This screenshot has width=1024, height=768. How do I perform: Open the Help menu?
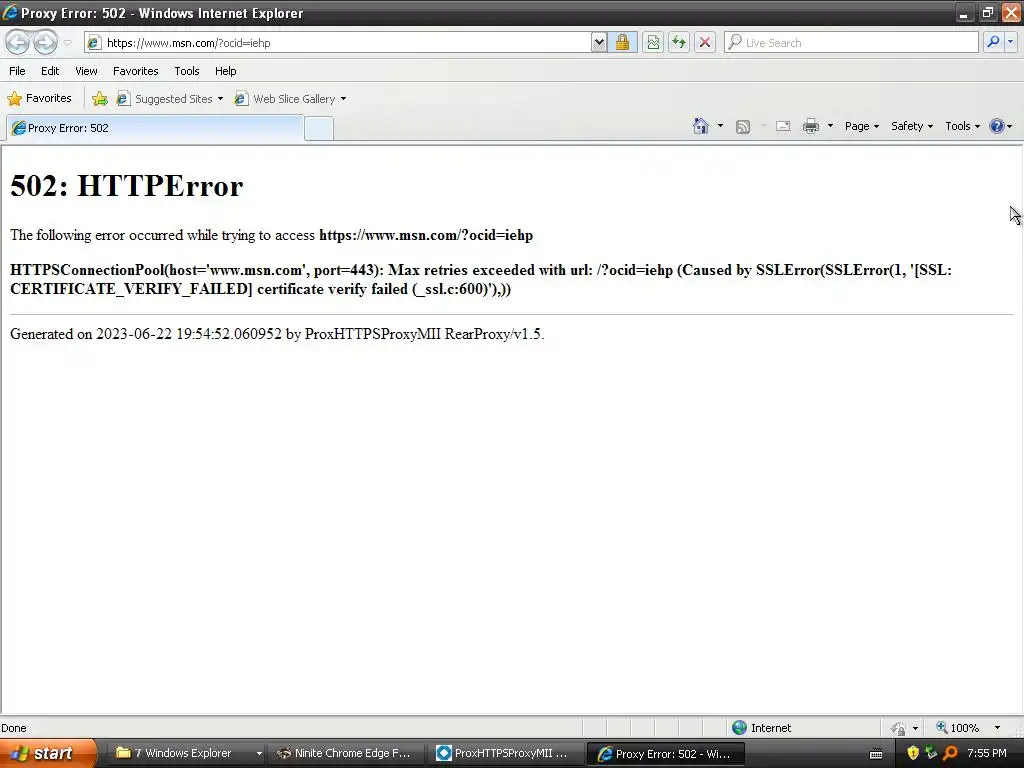click(x=226, y=71)
